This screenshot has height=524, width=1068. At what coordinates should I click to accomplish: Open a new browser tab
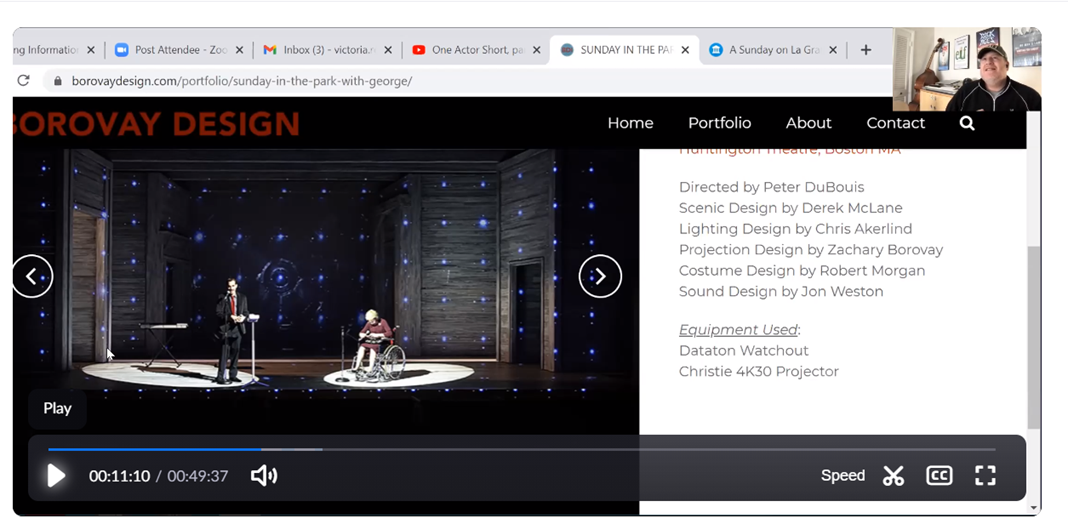(866, 50)
